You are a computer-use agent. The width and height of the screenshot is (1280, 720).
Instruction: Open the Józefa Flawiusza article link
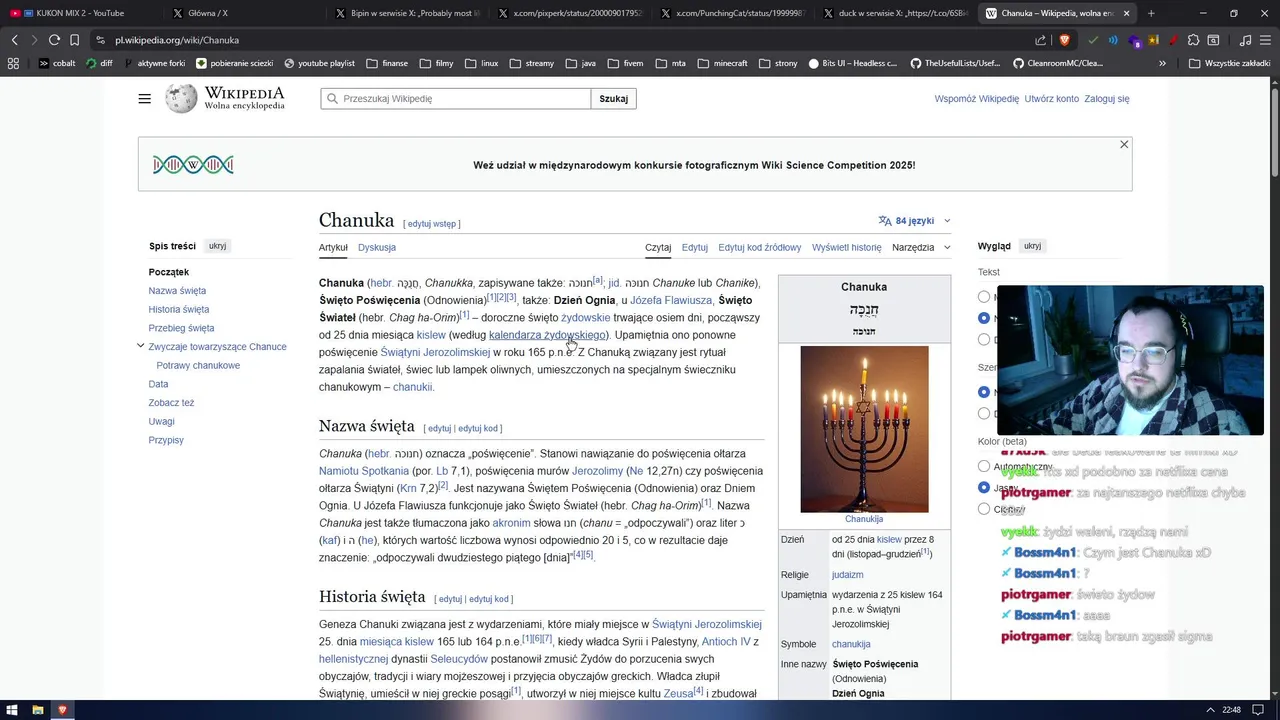[671, 300]
